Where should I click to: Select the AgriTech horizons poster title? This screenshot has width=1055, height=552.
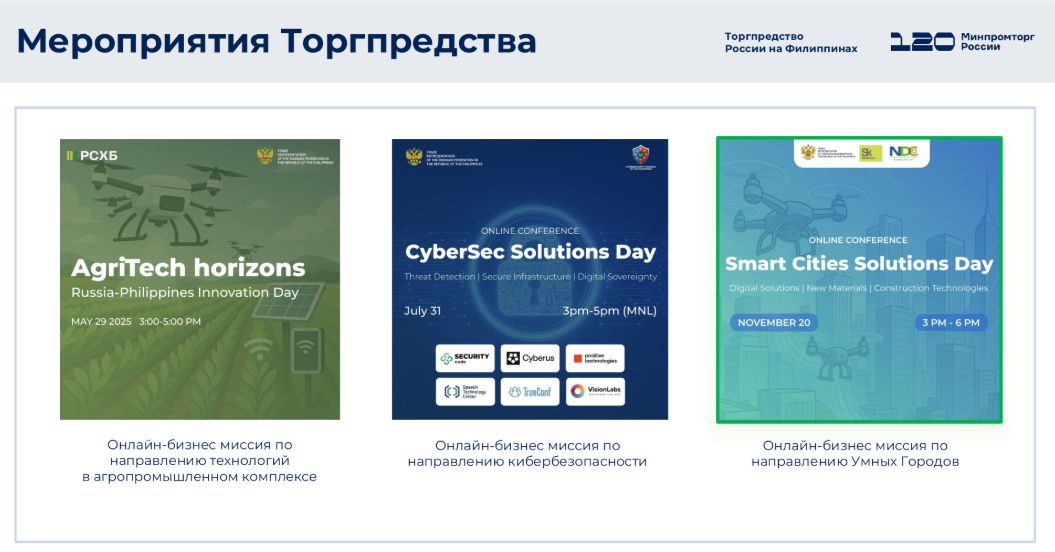pyautogui.click(x=188, y=268)
